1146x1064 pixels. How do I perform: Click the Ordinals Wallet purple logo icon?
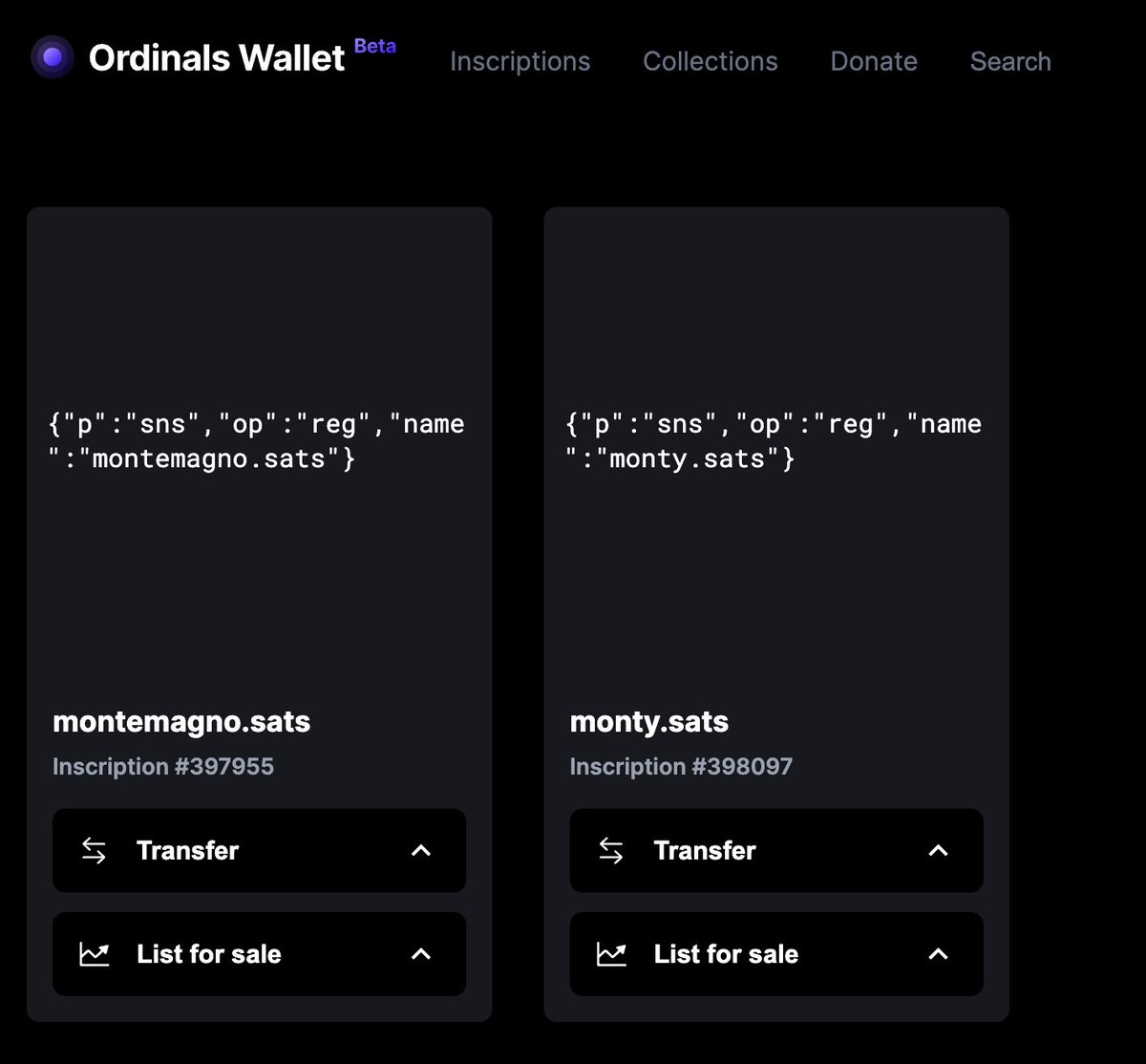53,57
